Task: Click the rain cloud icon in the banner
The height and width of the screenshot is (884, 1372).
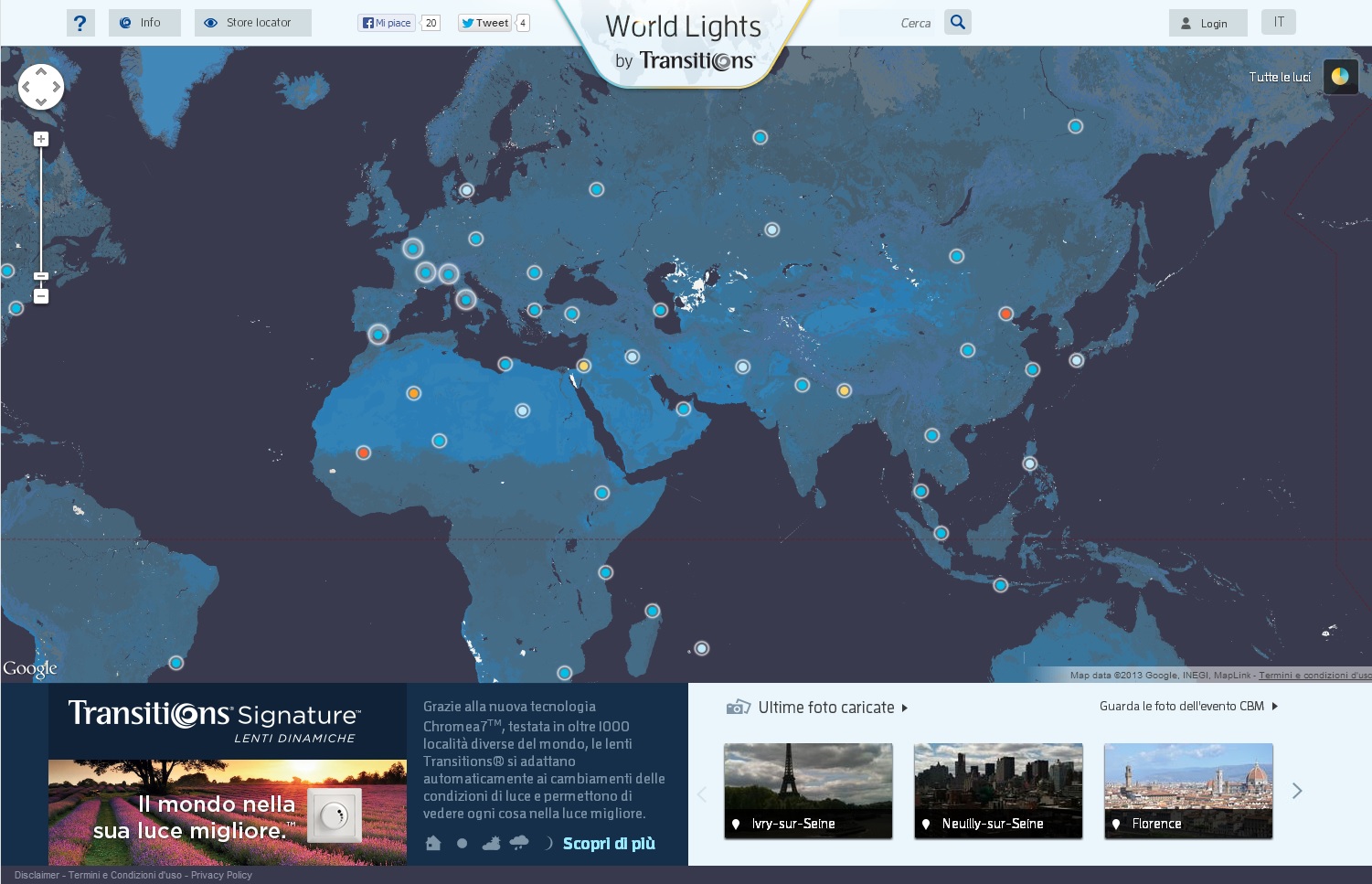Action: (519, 843)
